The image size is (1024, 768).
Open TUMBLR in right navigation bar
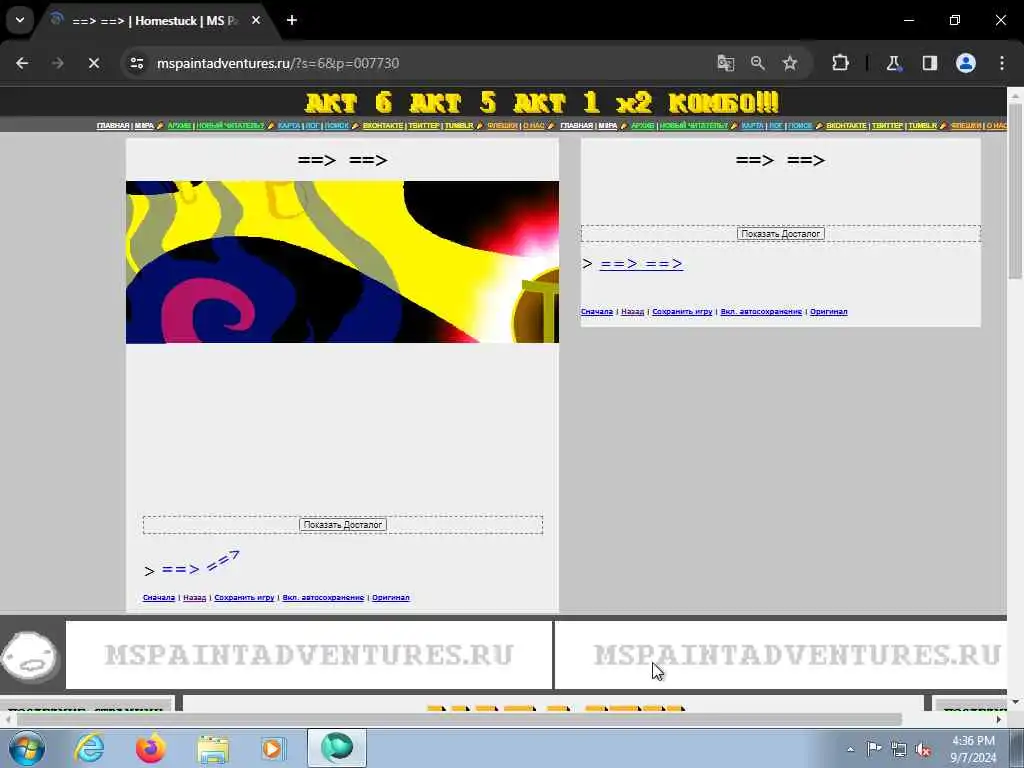pos(923,125)
